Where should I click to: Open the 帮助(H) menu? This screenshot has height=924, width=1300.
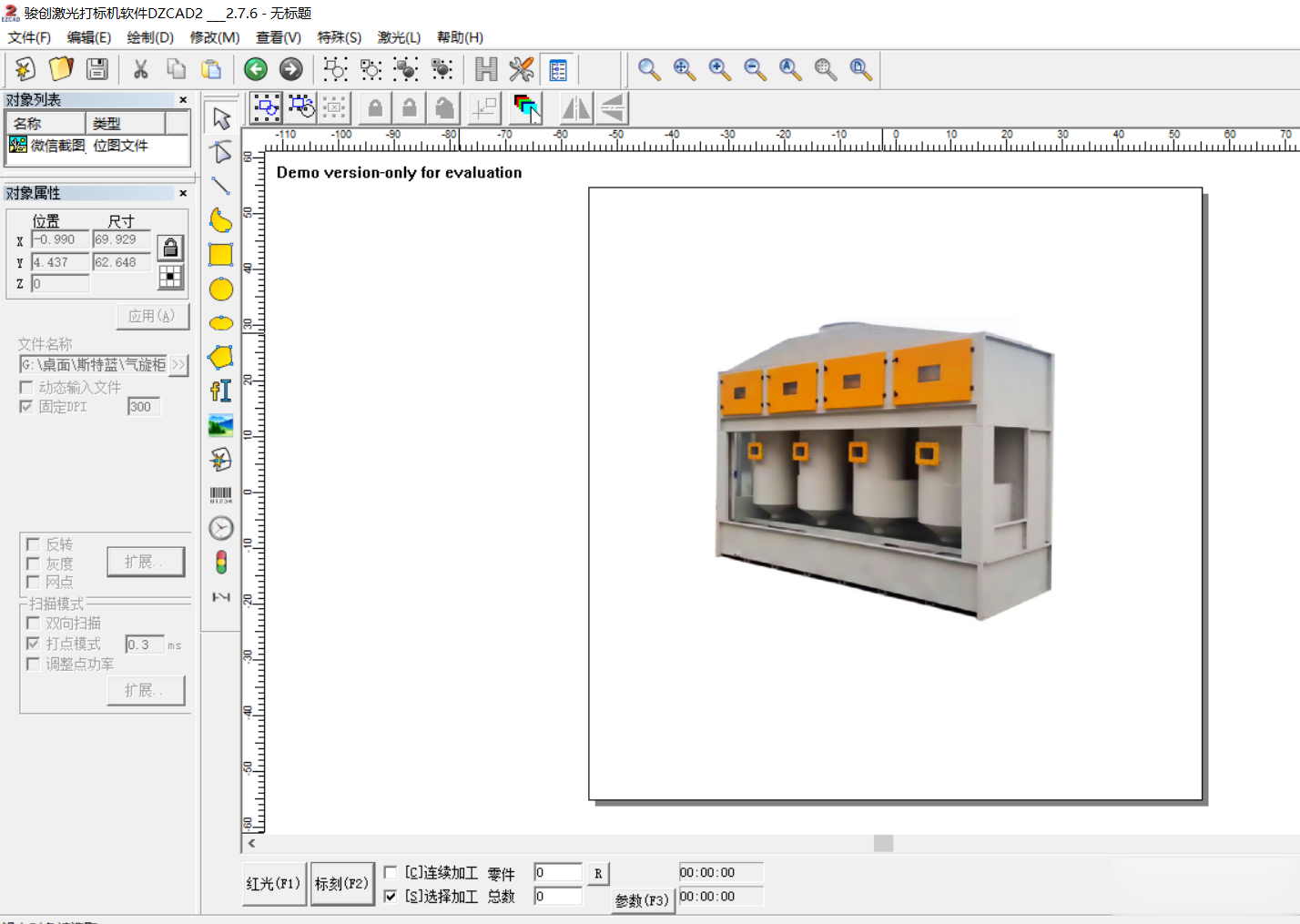tap(461, 37)
